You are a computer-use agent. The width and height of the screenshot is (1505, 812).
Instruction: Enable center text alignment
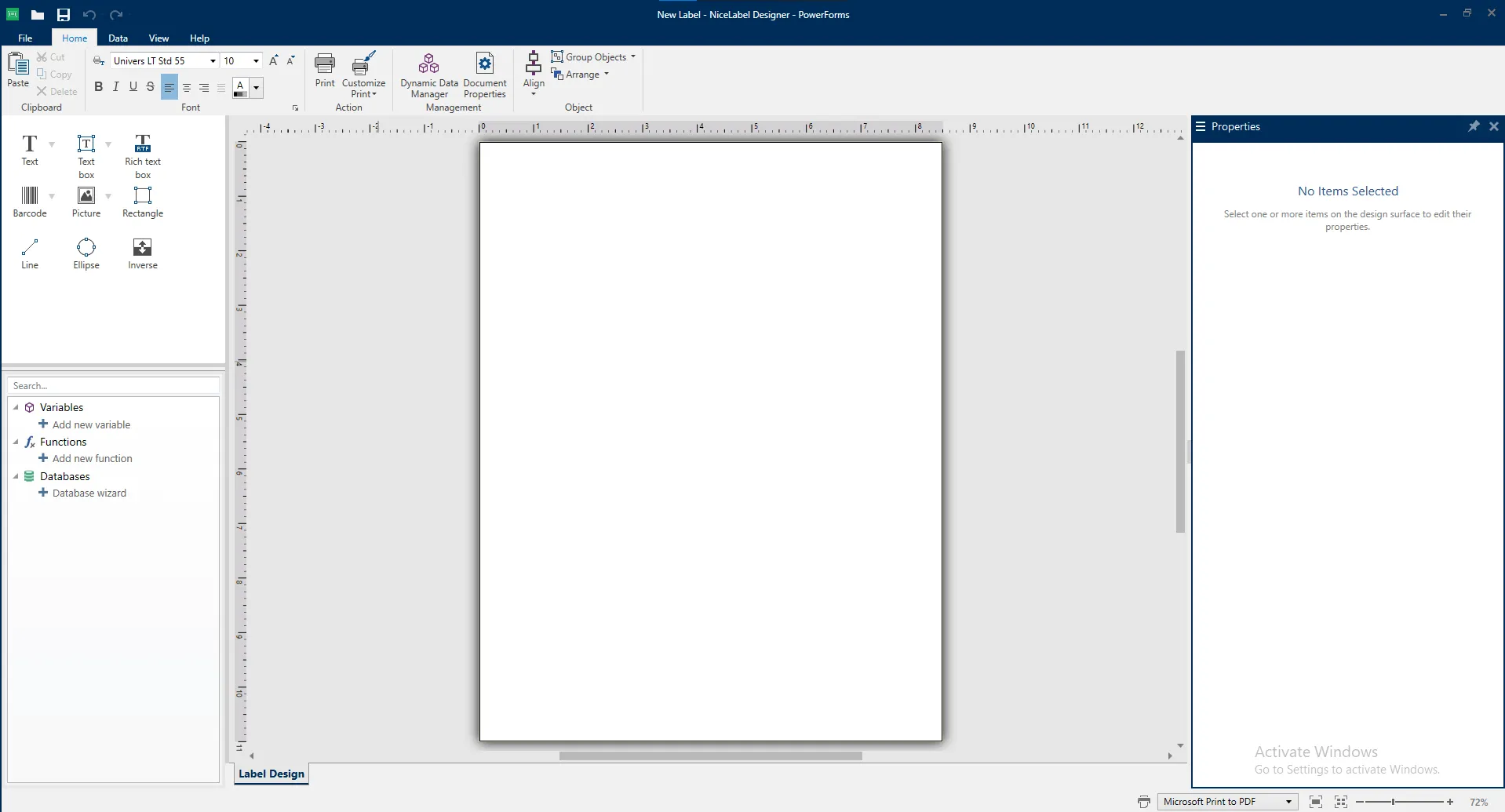pyautogui.click(x=187, y=88)
